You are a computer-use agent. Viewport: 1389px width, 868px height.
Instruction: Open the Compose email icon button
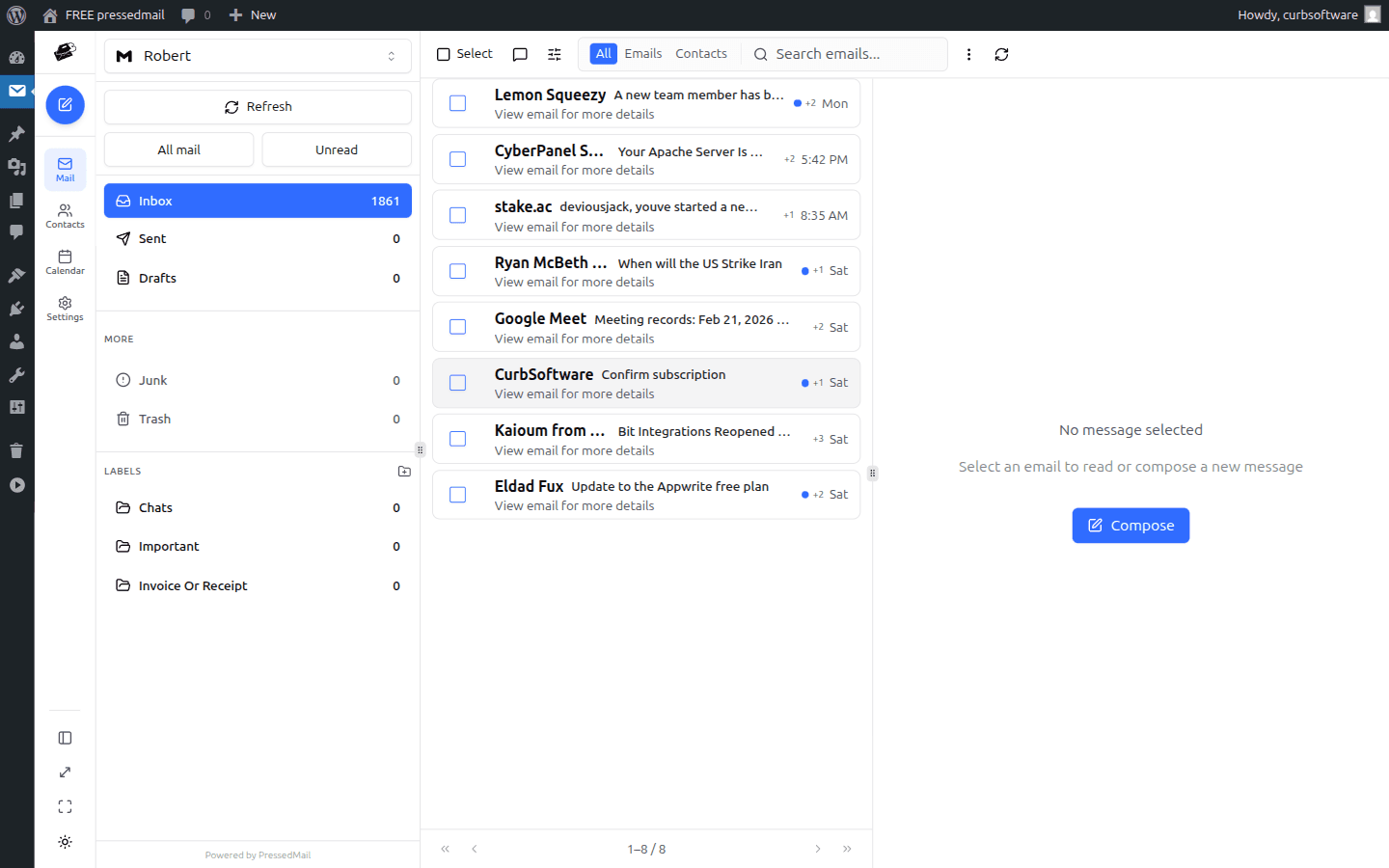pos(65,104)
